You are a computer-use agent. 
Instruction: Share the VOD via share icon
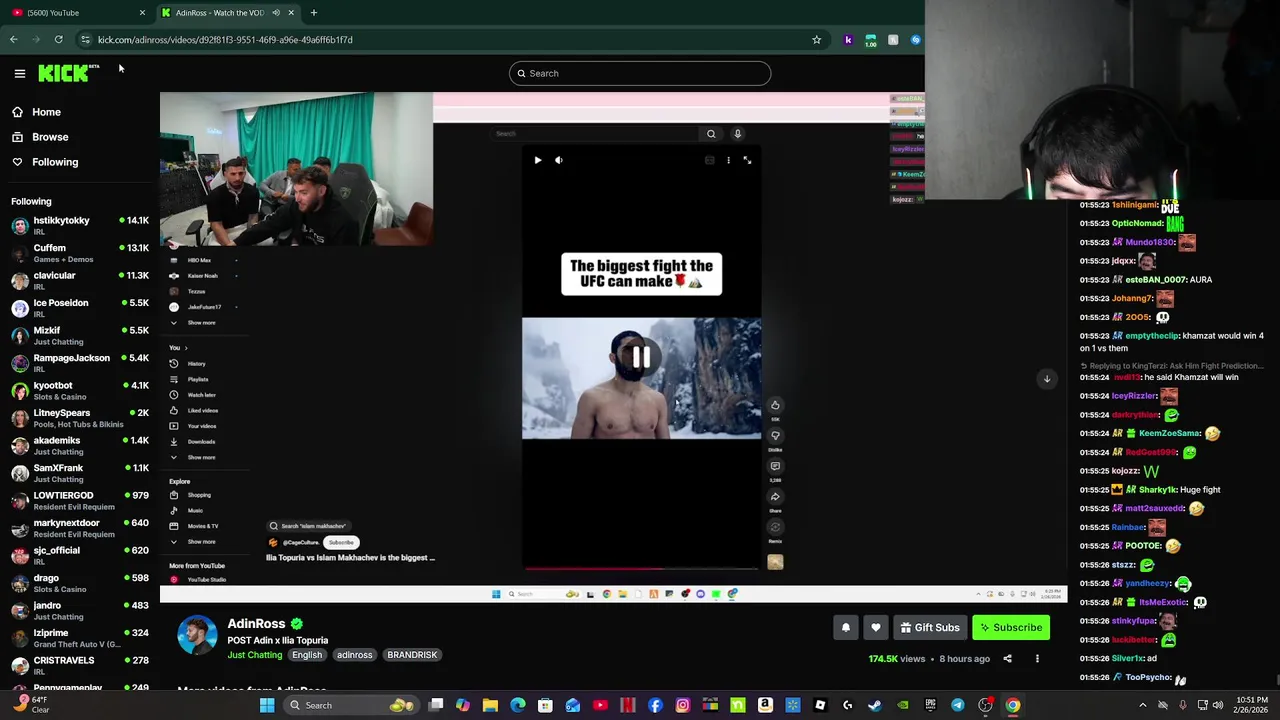coord(1007,659)
